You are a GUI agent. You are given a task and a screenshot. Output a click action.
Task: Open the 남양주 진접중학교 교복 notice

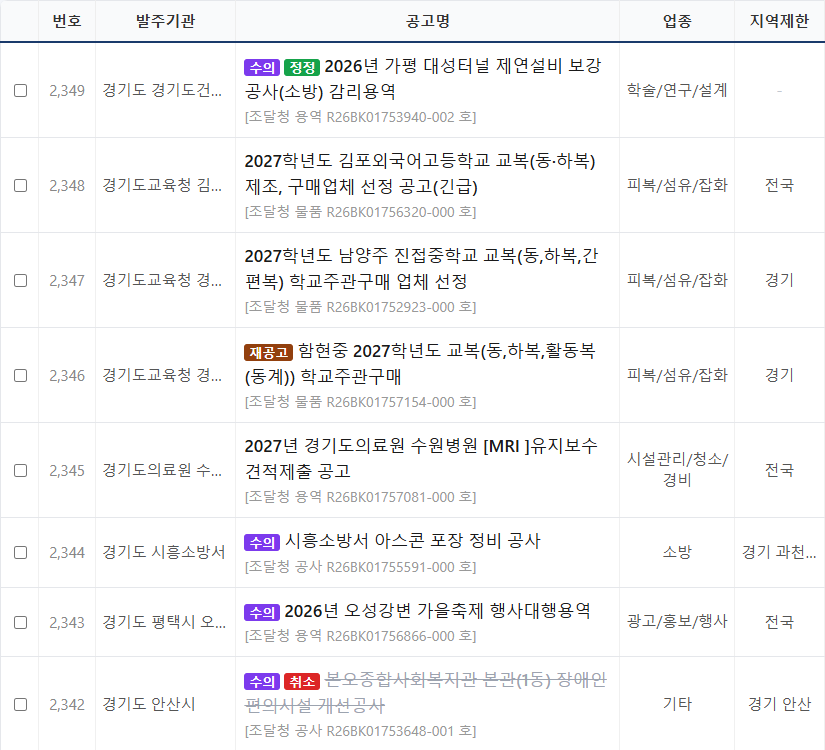421,268
